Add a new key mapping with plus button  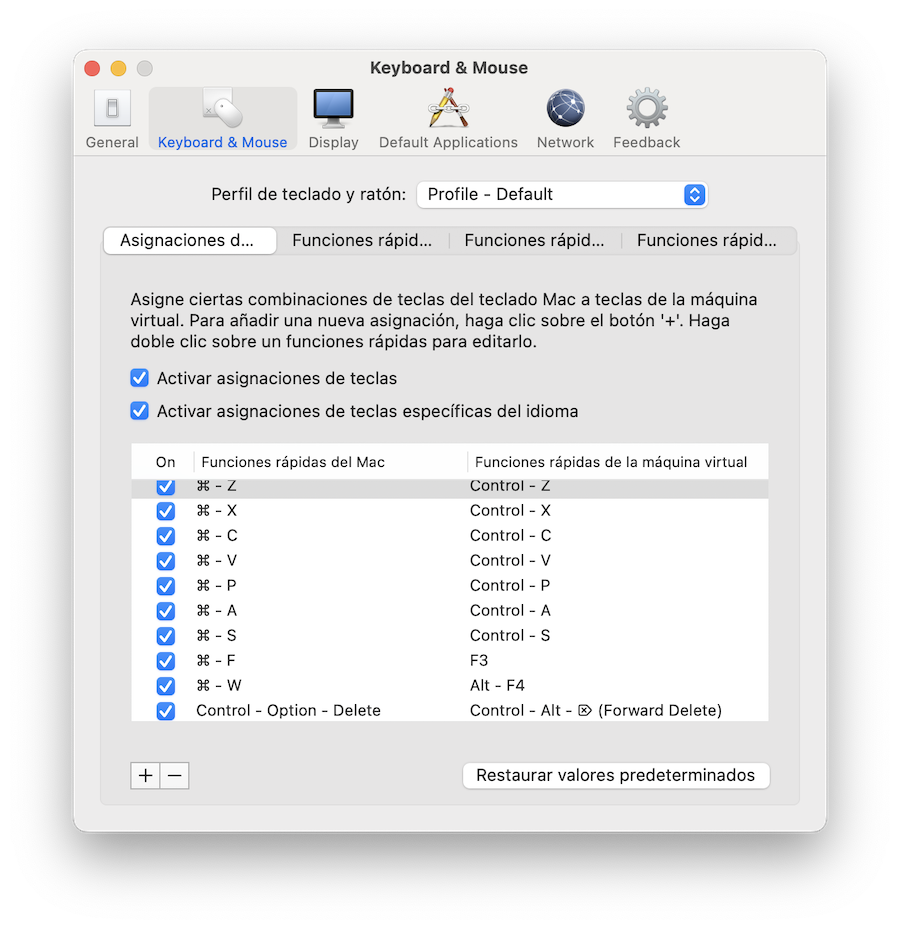(x=146, y=776)
